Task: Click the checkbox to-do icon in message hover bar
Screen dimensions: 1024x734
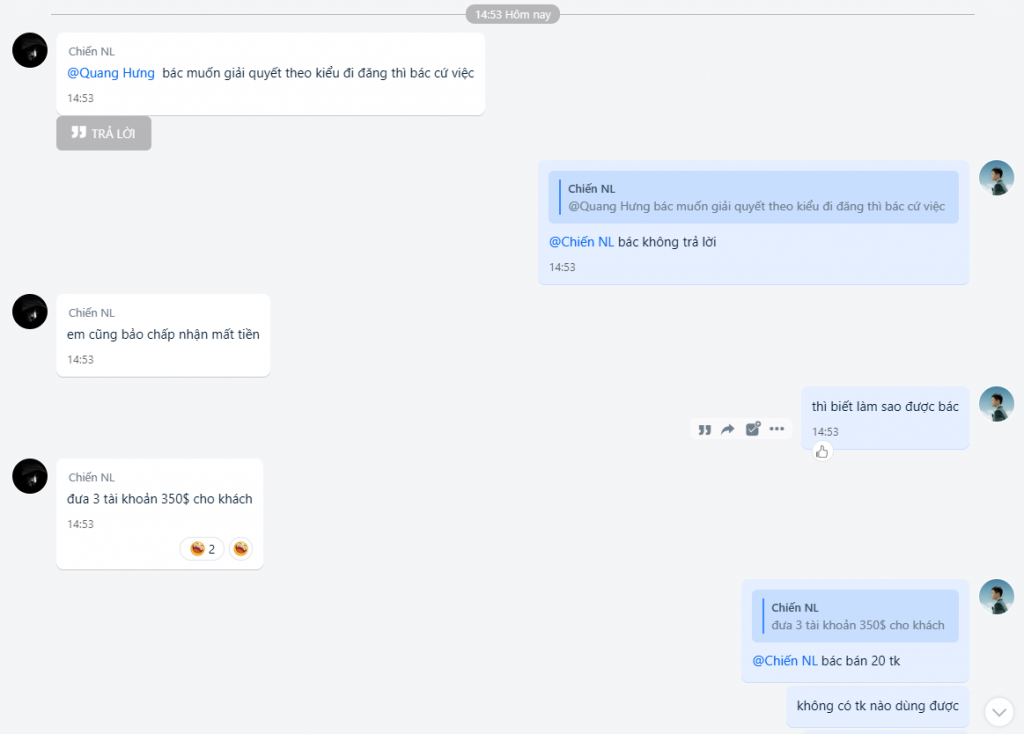Action: [753, 429]
